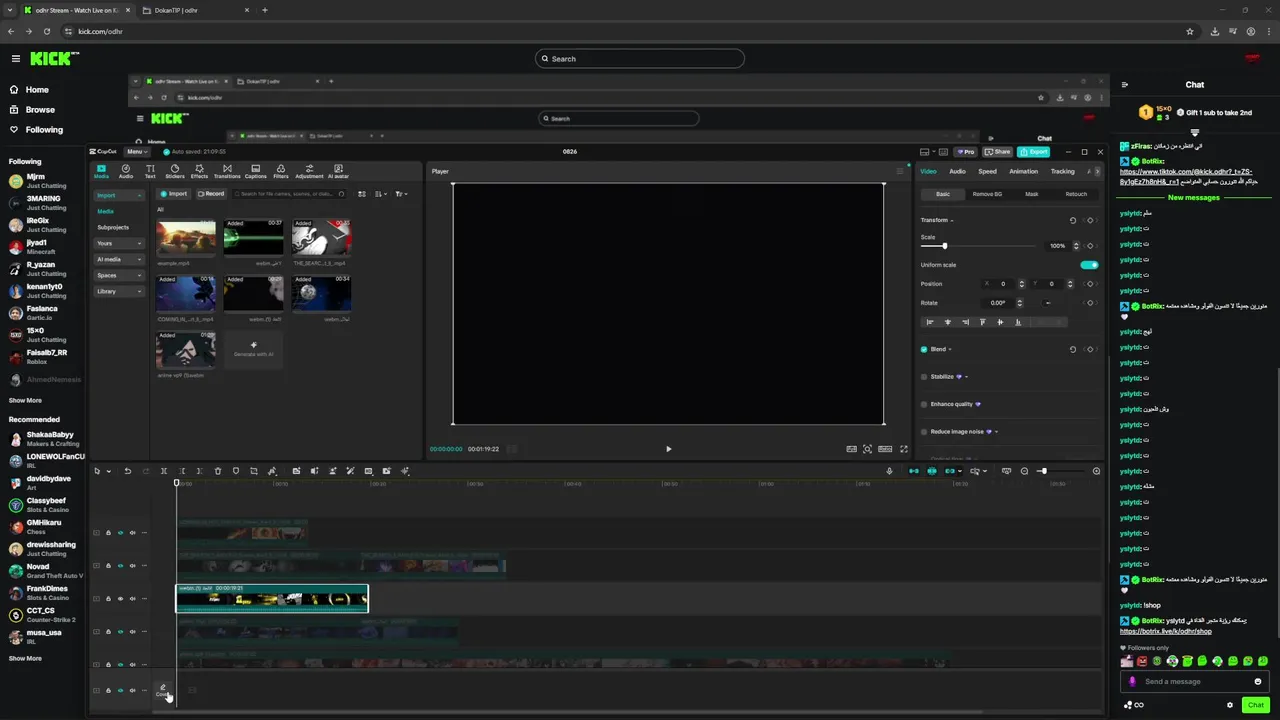Switch to the Animation tab
The width and height of the screenshot is (1280, 720).
pyautogui.click(x=1023, y=171)
